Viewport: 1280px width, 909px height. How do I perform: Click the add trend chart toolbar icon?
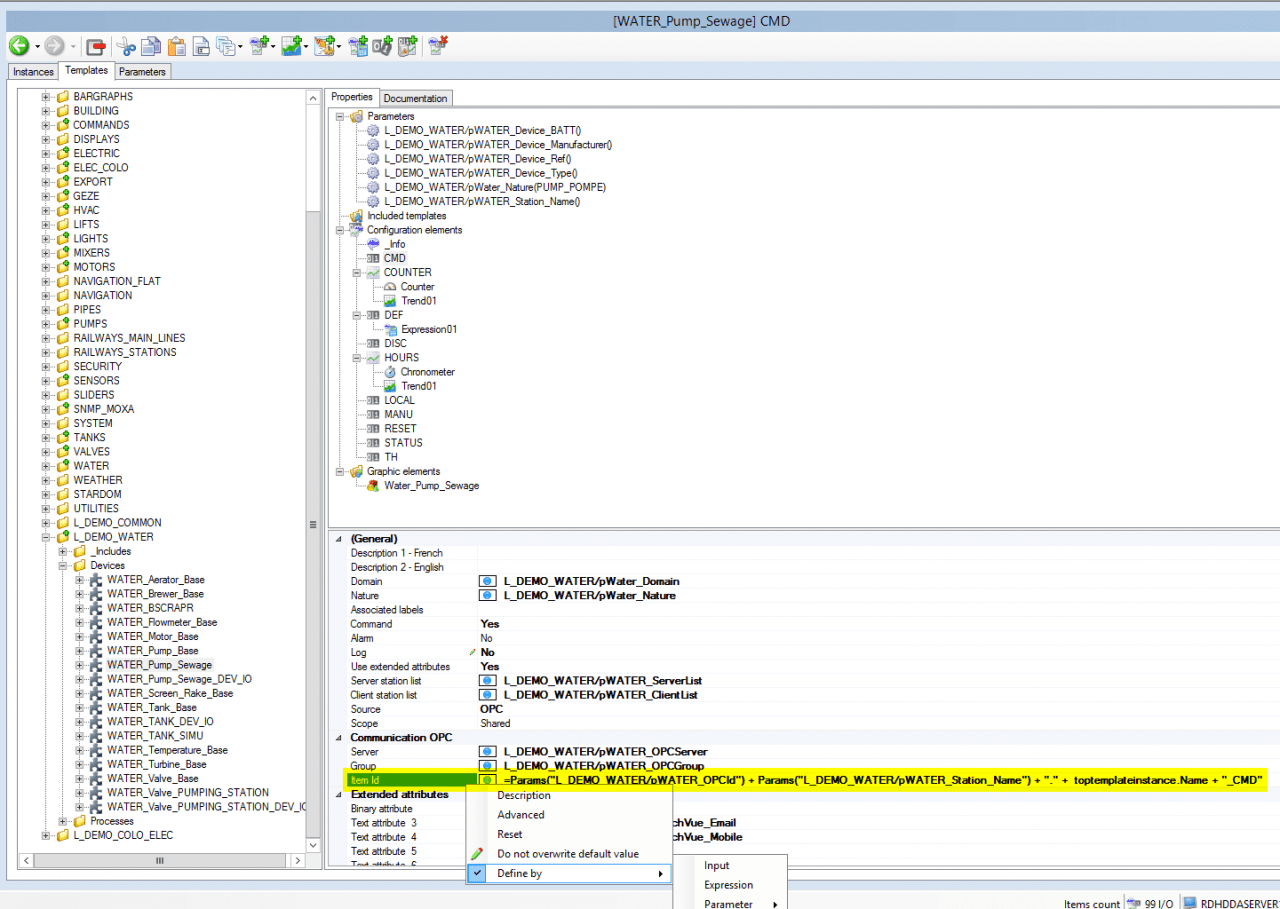pos(291,46)
